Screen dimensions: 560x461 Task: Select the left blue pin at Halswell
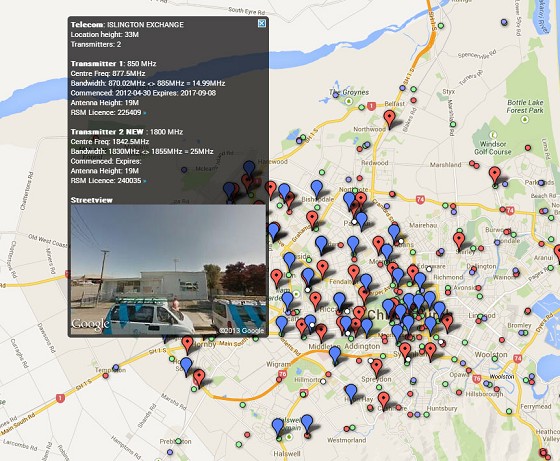tap(278, 427)
